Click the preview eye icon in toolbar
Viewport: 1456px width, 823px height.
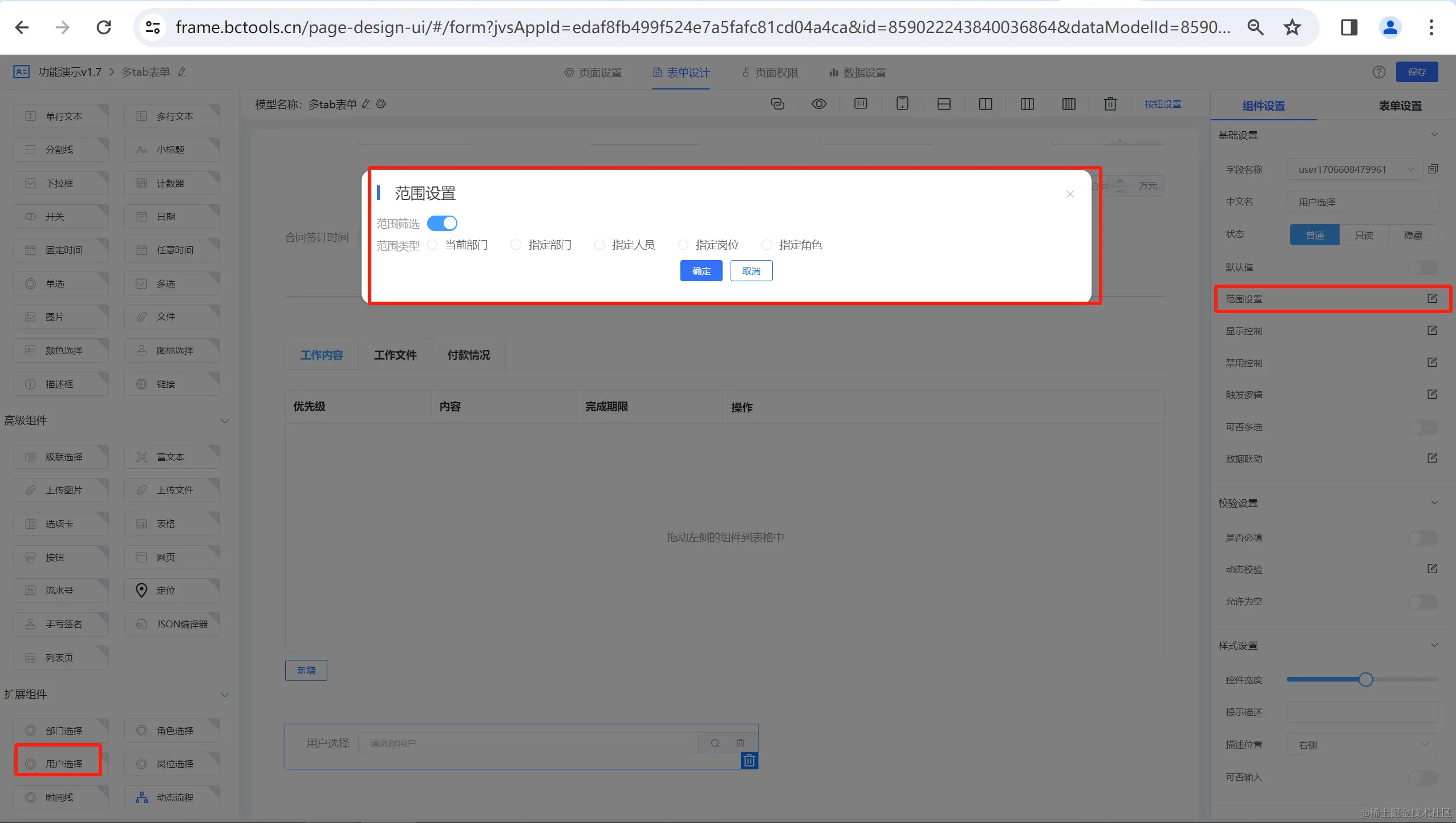(819, 104)
